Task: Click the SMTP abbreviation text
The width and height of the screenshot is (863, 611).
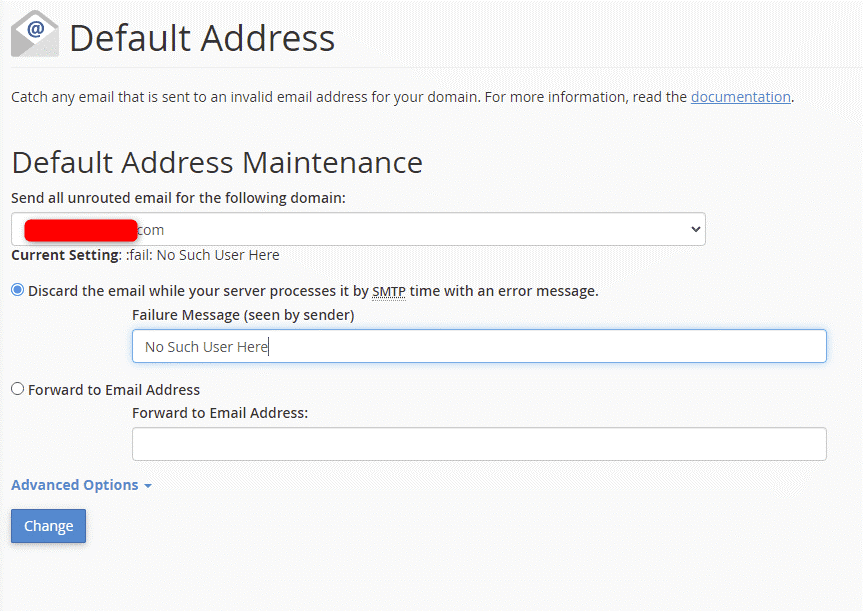Action: [x=388, y=292]
